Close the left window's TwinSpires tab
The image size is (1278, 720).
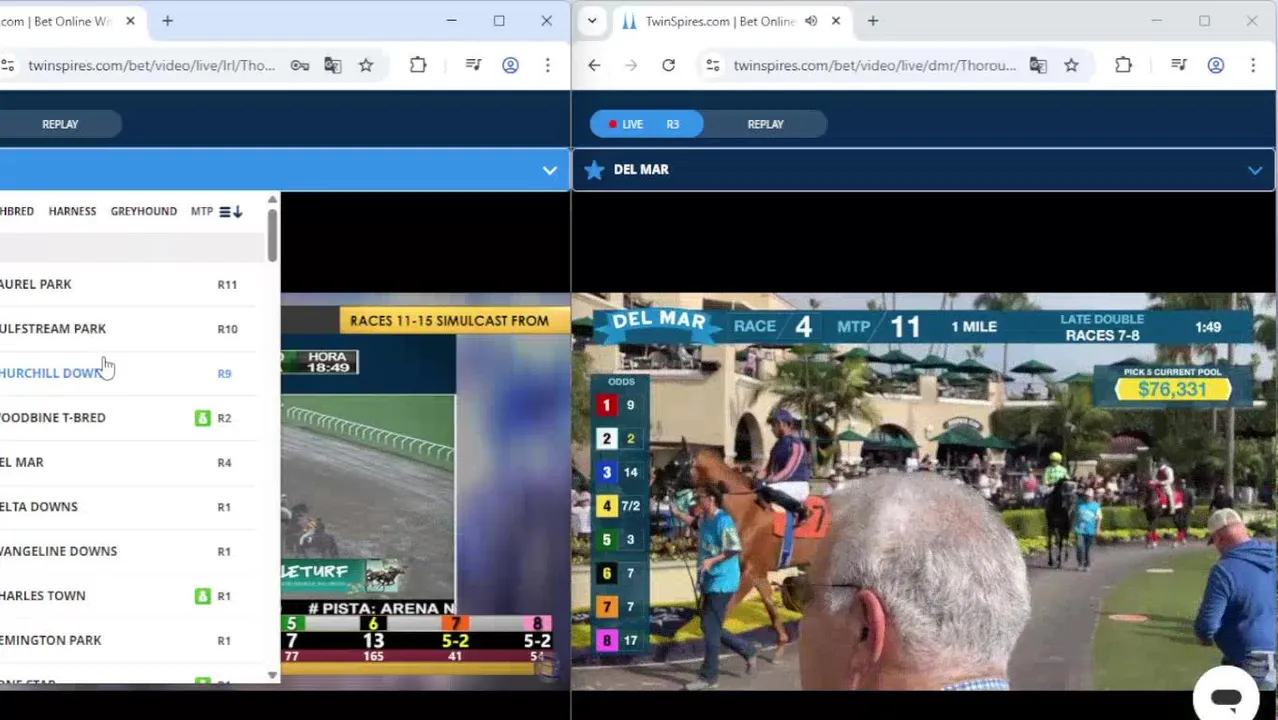[130, 21]
